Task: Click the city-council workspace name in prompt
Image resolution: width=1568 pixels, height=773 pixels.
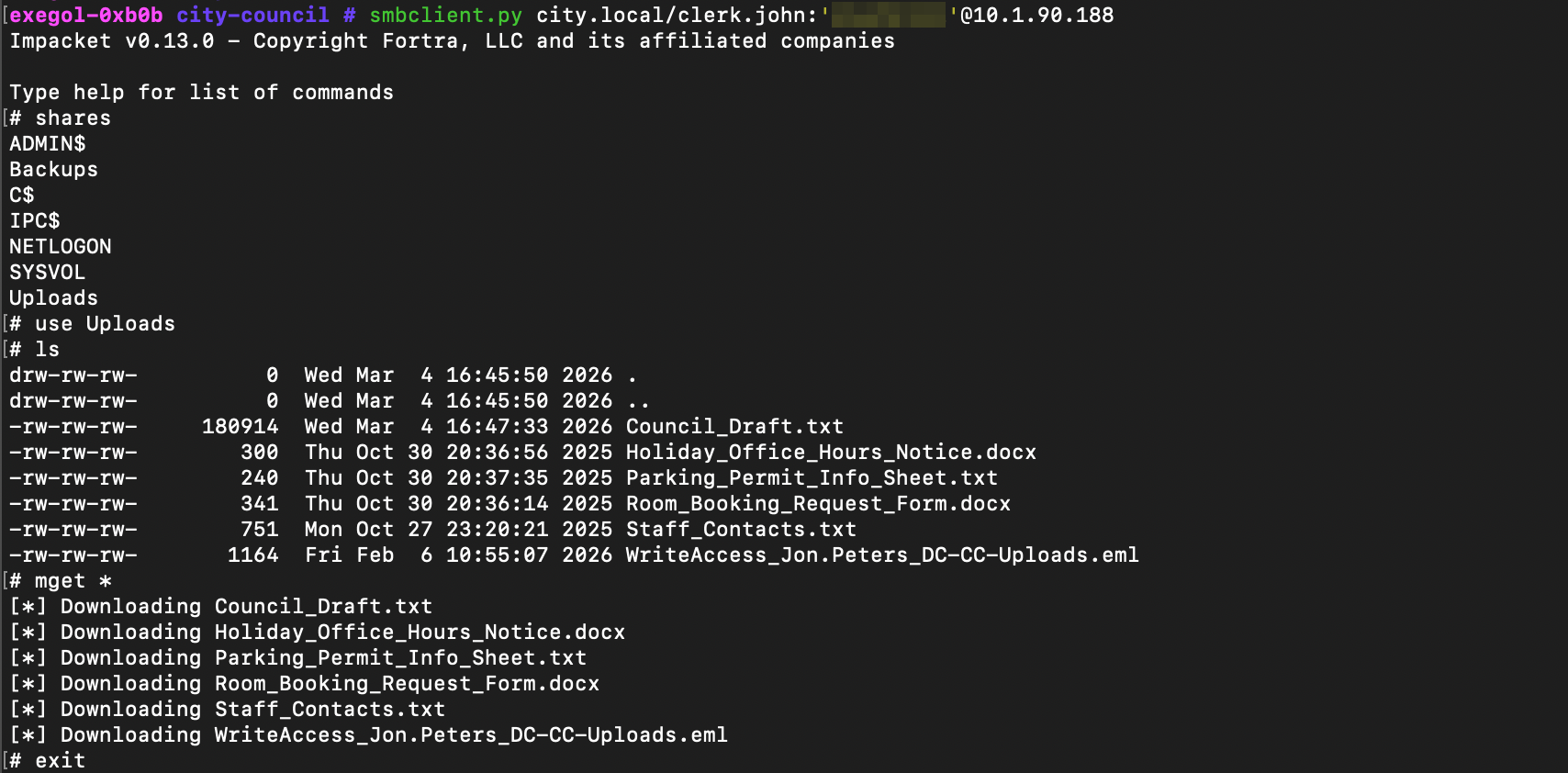Action: click(x=252, y=16)
